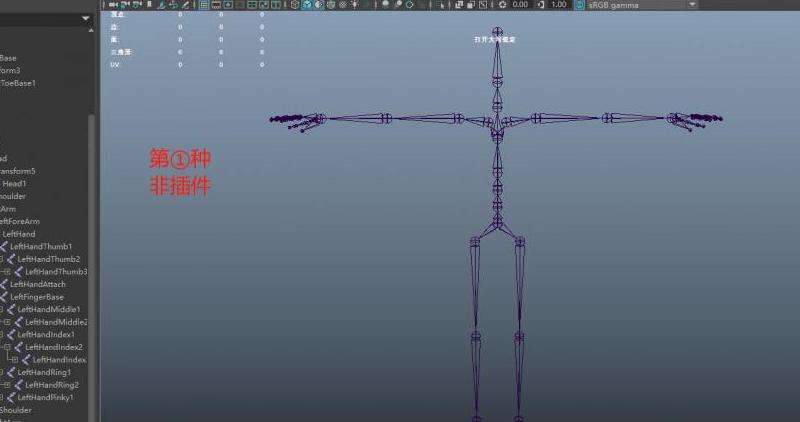Toggle wireframe display cube icon
The image size is (800, 422).
coord(295,5)
